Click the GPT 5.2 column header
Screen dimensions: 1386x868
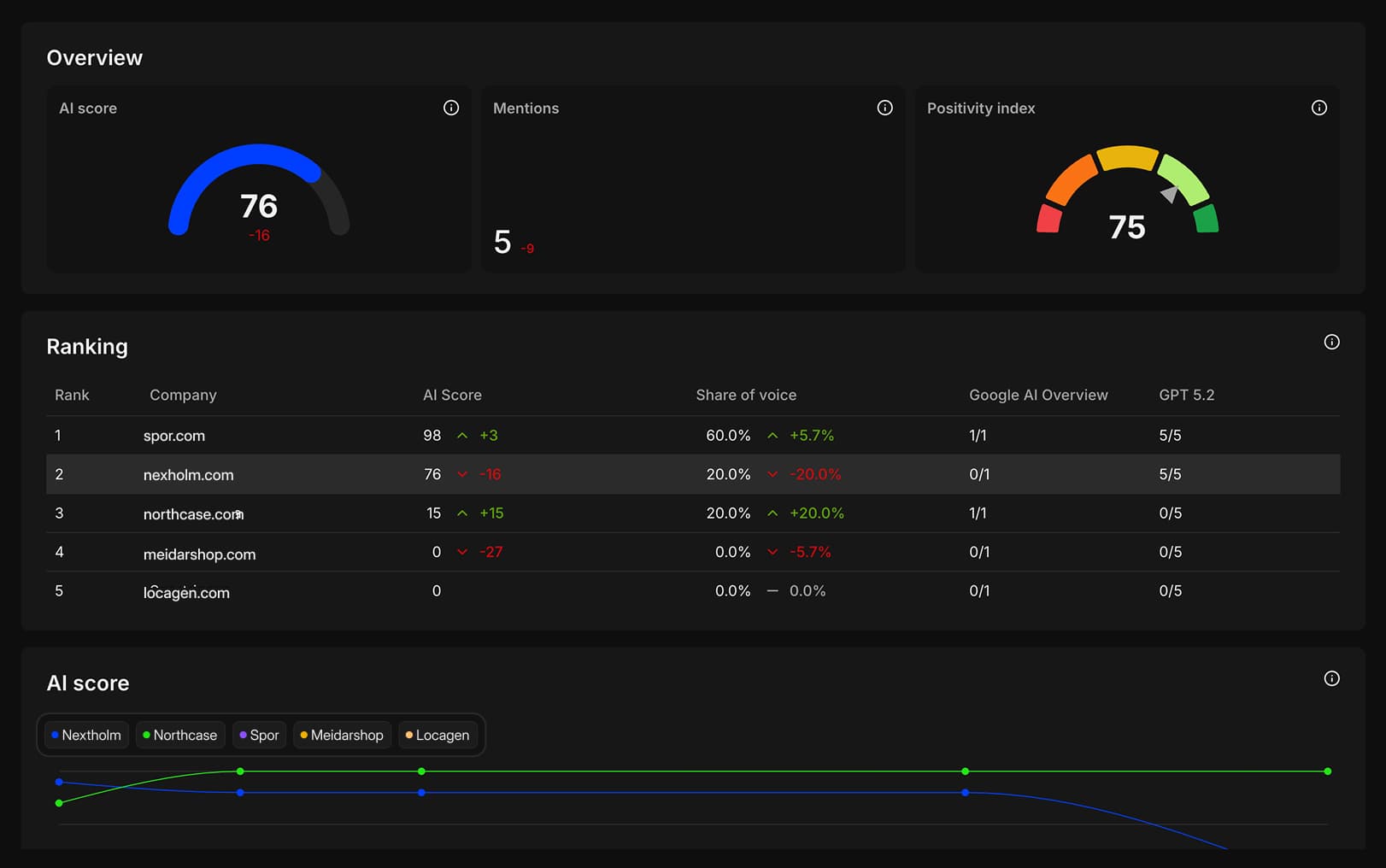1186,395
